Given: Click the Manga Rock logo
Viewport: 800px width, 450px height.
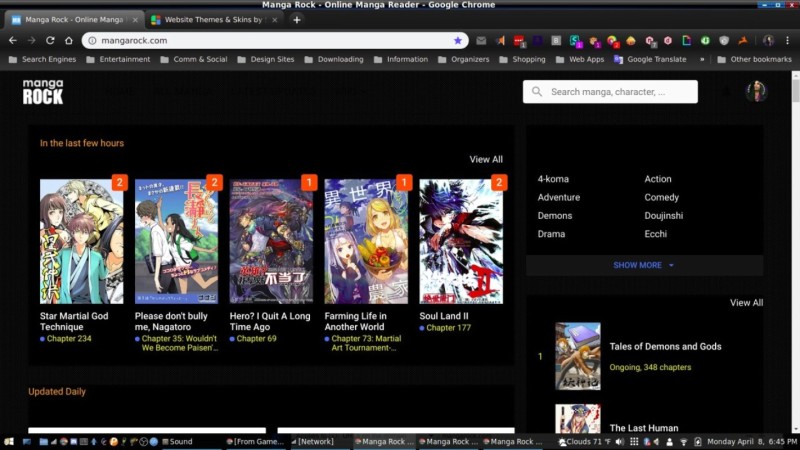Looking at the screenshot, I should (x=43, y=92).
